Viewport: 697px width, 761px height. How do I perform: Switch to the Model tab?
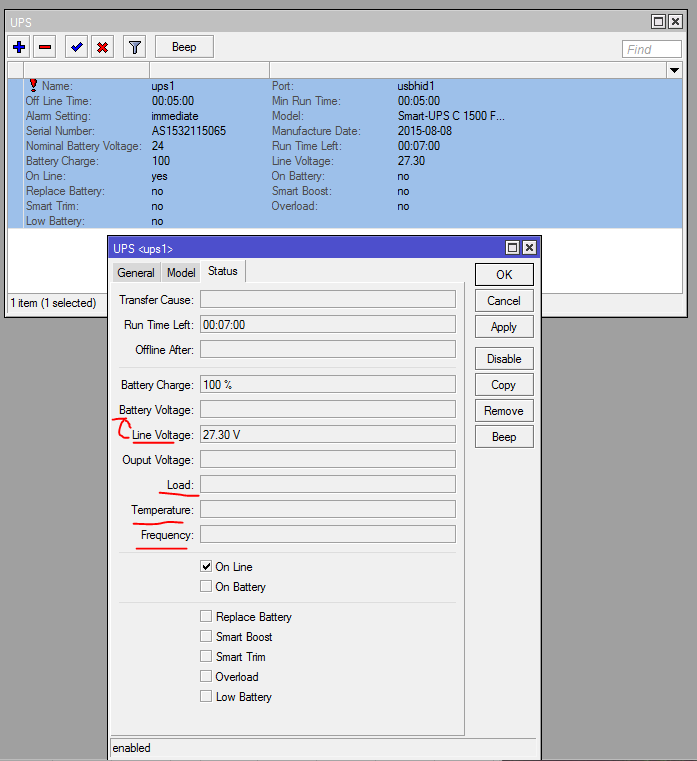(181, 273)
